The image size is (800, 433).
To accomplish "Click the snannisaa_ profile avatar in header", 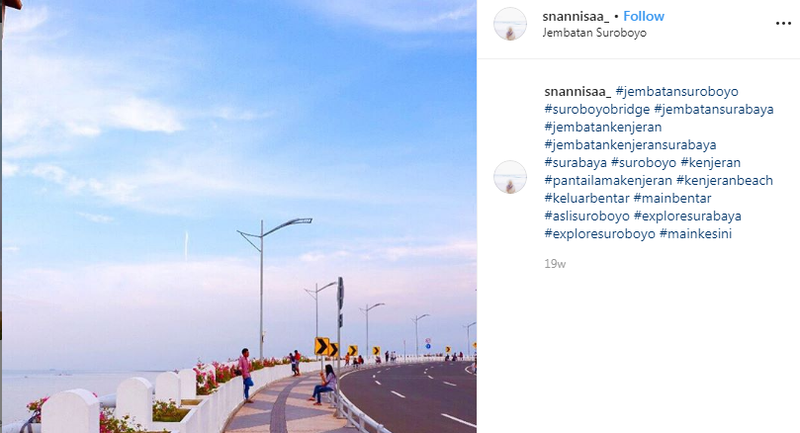I will coord(510,23).
